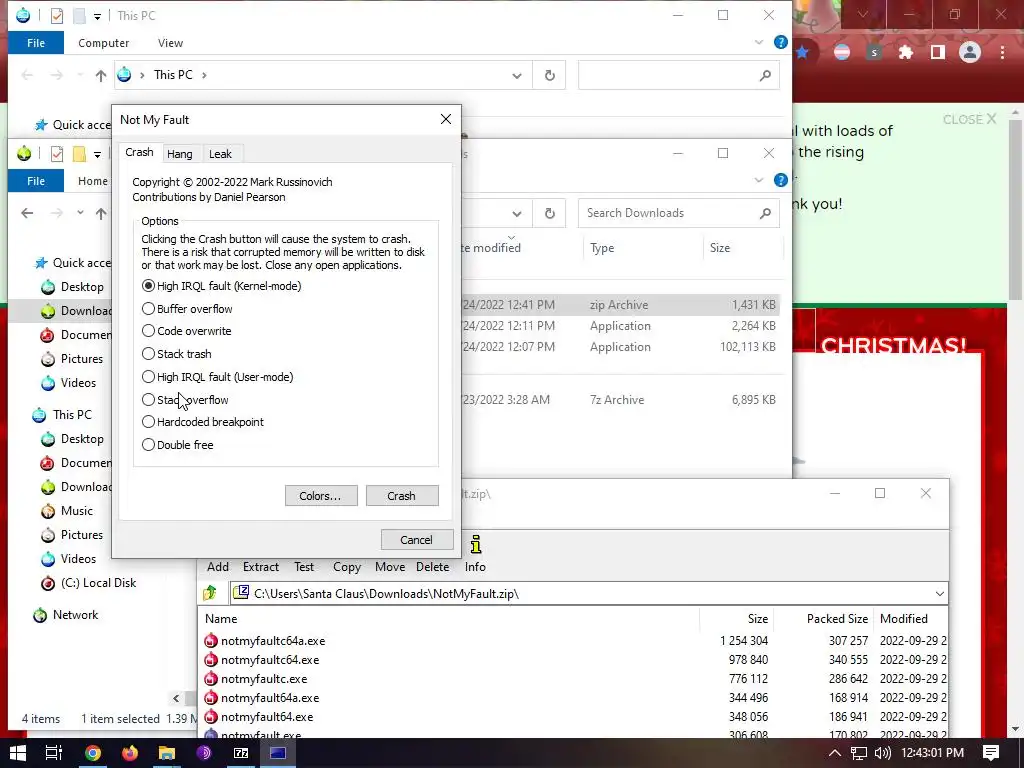
Task: Go up one level in This PC window
Action: click(x=101, y=76)
